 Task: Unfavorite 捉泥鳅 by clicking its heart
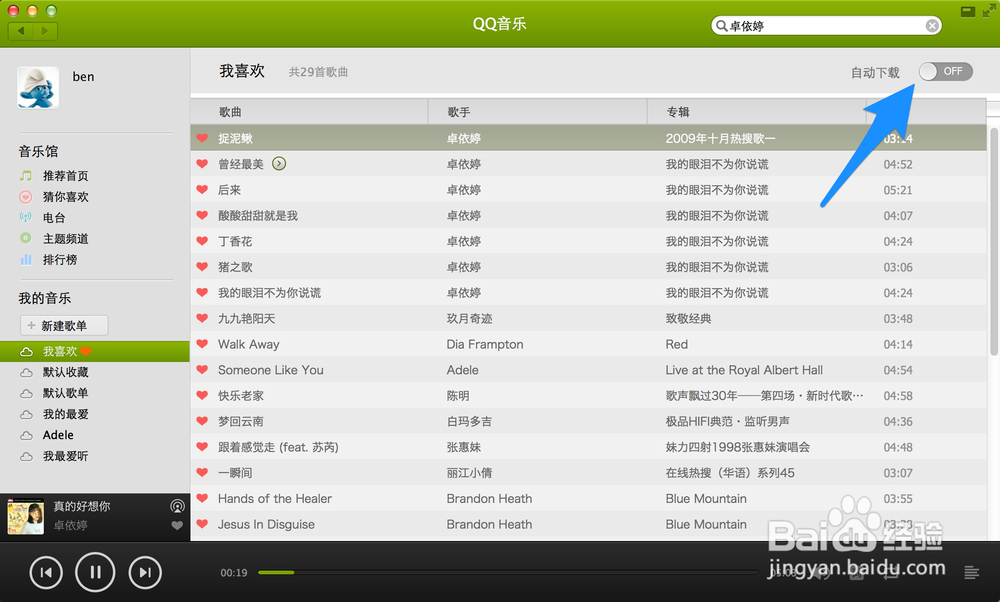pyautogui.click(x=200, y=137)
